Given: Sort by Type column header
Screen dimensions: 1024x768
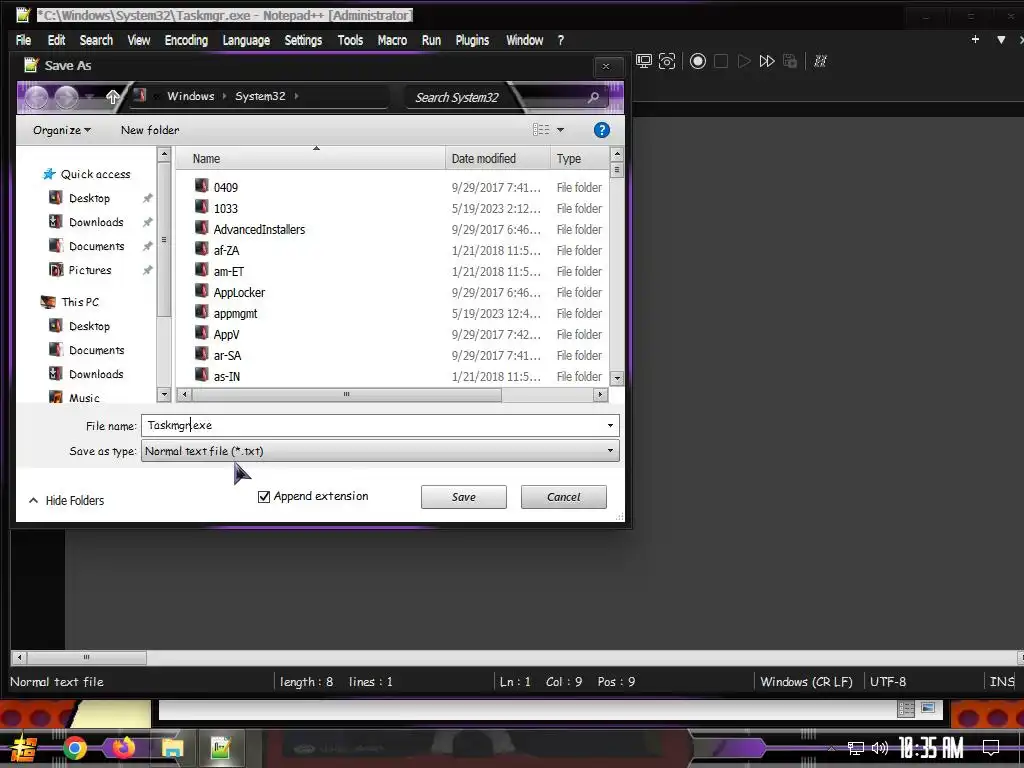Looking at the screenshot, I should coord(579,159).
